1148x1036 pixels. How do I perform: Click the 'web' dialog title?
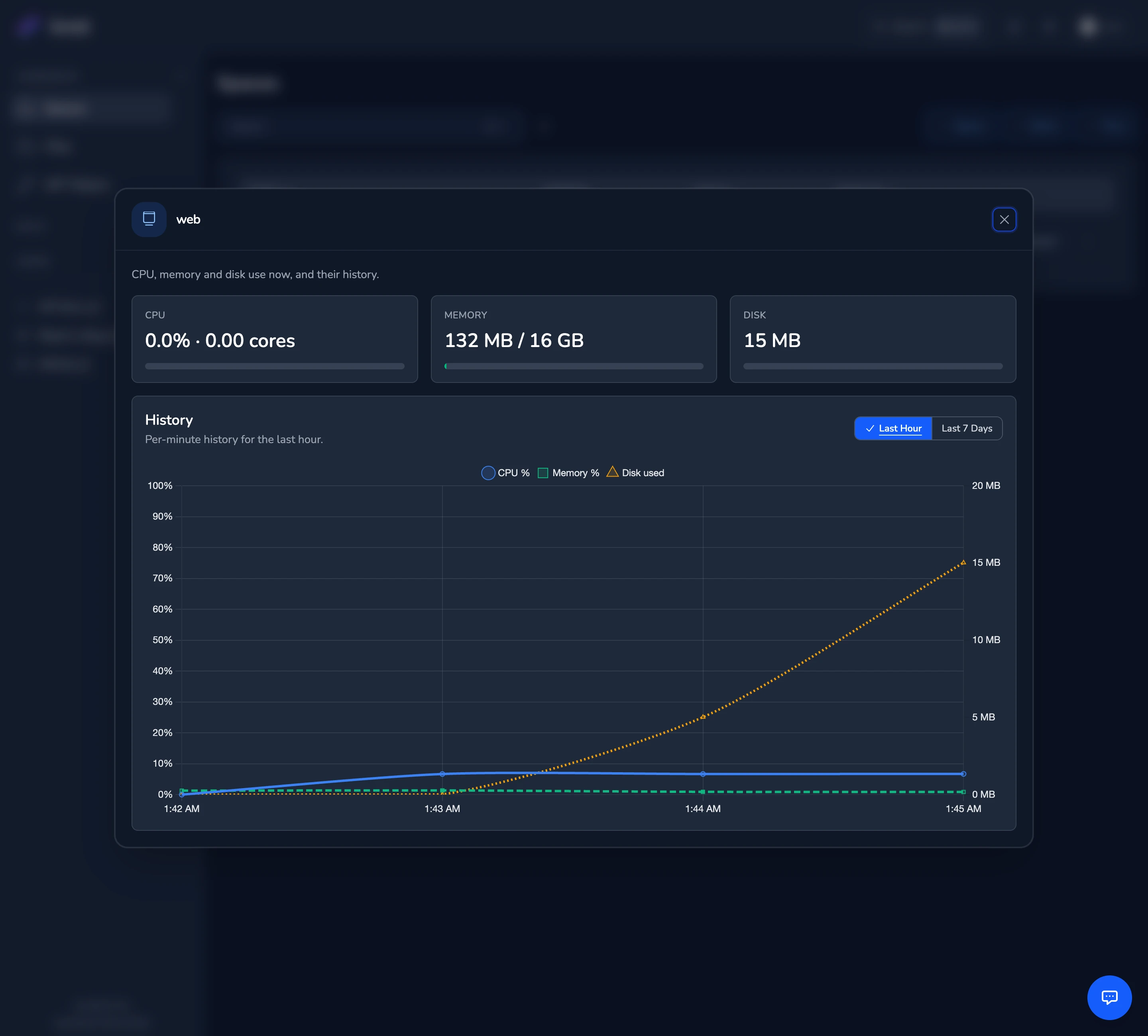click(x=189, y=220)
